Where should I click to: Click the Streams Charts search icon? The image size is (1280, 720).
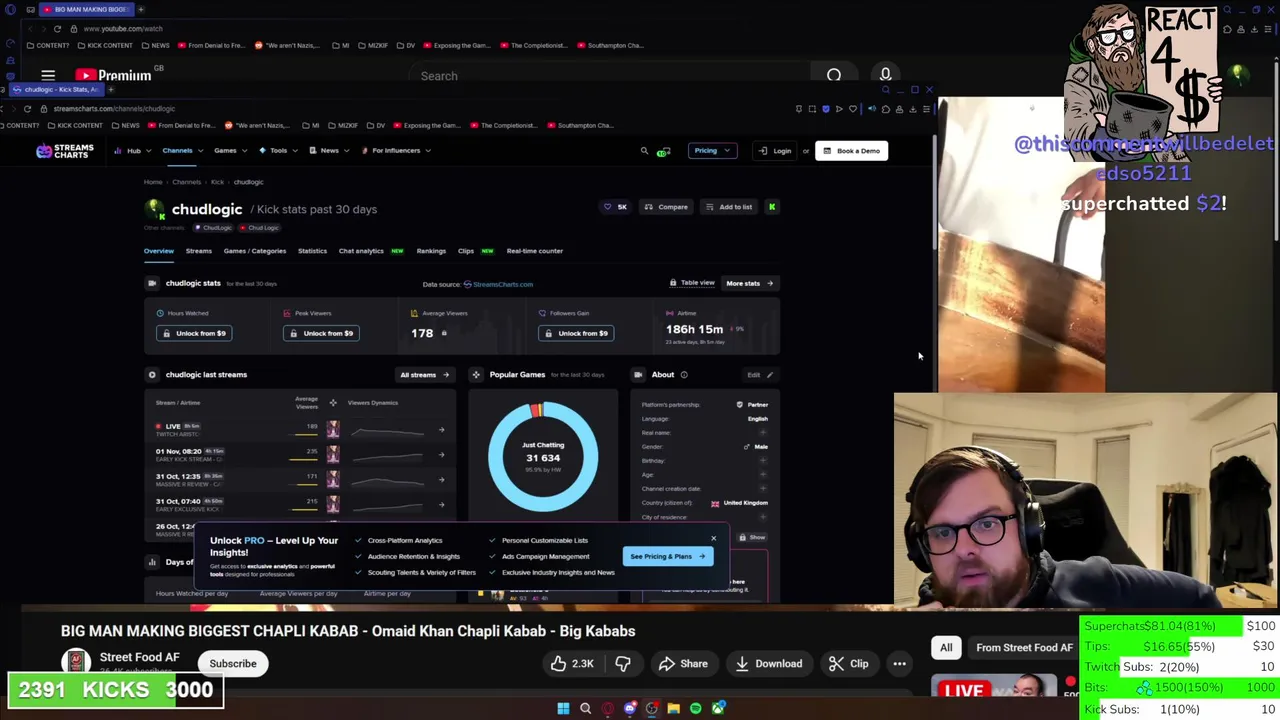(x=644, y=151)
